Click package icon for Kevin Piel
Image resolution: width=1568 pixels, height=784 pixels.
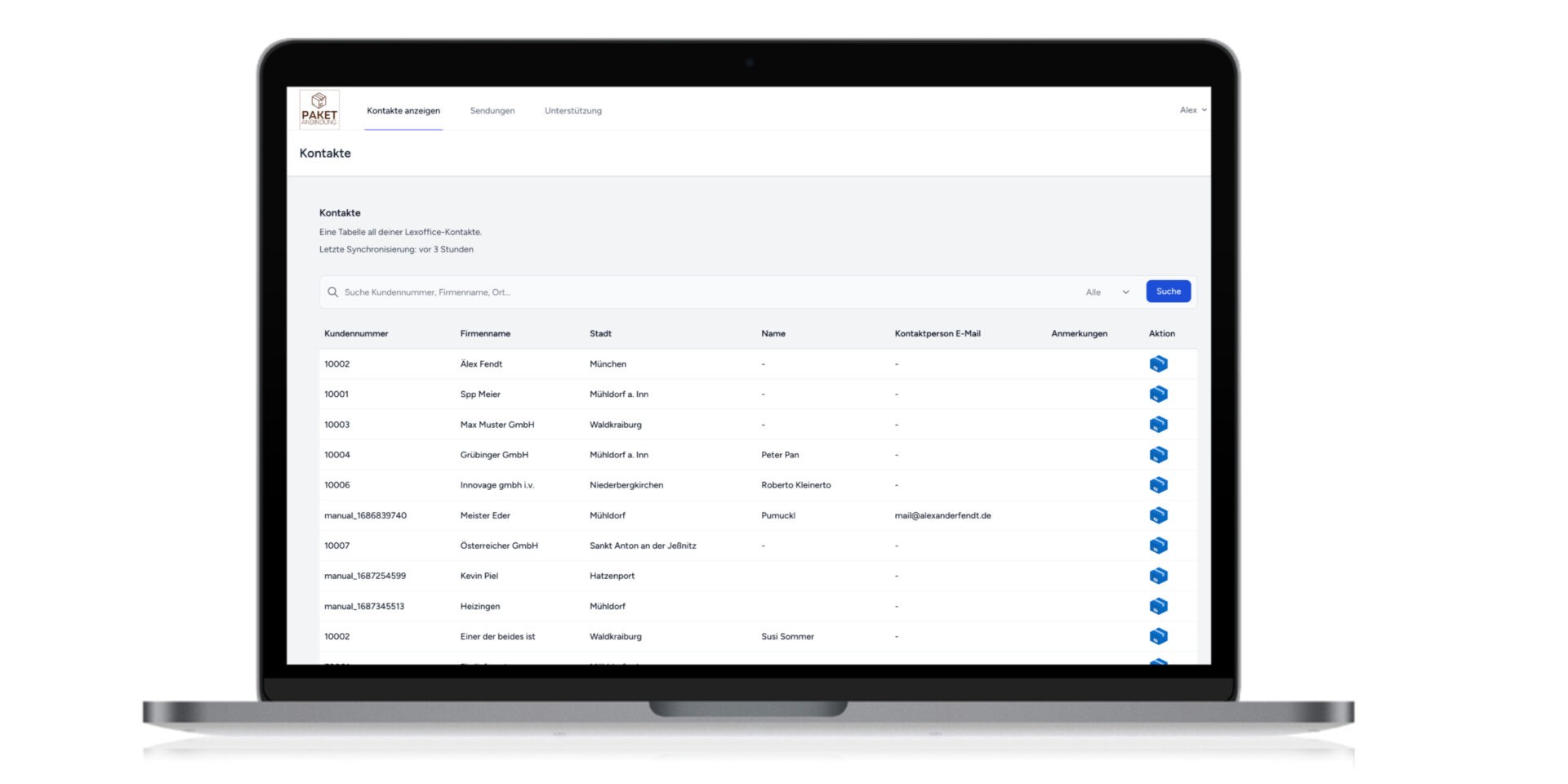[1158, 576]
